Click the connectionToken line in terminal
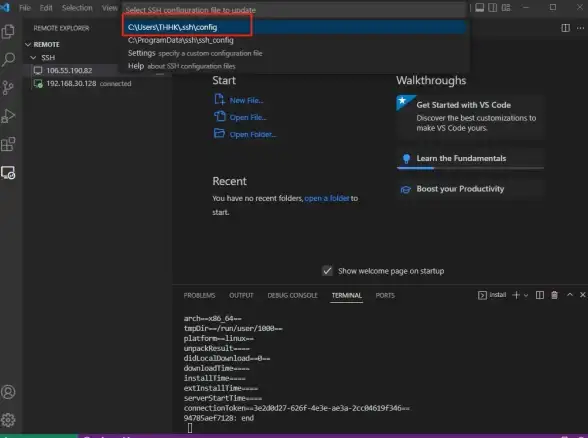588x438 pixels. pos(297,408)
